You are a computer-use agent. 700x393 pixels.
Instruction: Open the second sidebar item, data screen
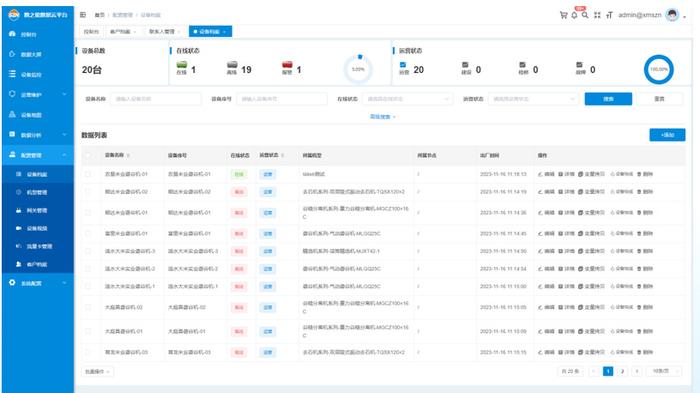[x=38, y=54]
